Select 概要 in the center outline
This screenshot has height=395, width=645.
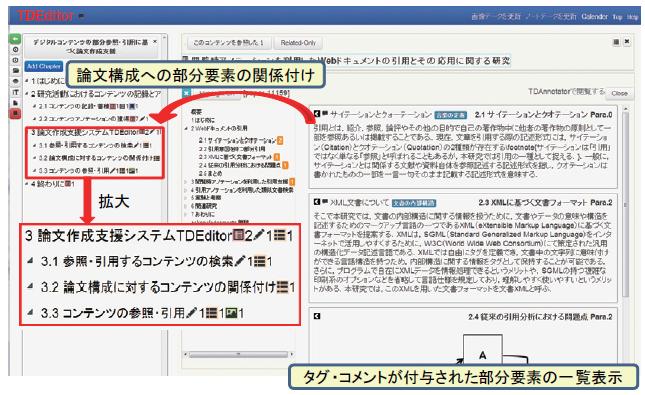click(196, 112)
